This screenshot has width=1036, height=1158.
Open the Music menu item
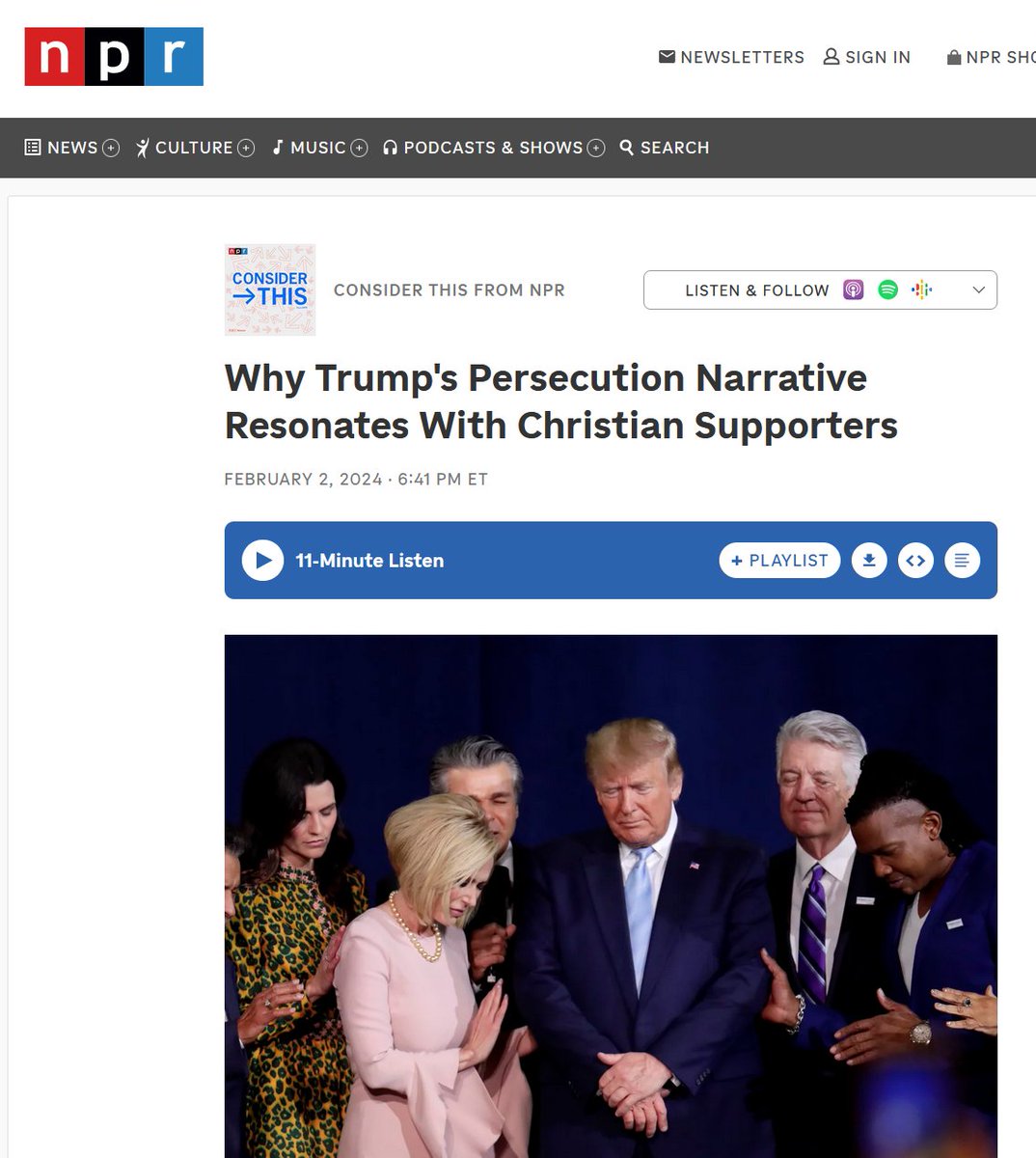click(x=309, y=148)
